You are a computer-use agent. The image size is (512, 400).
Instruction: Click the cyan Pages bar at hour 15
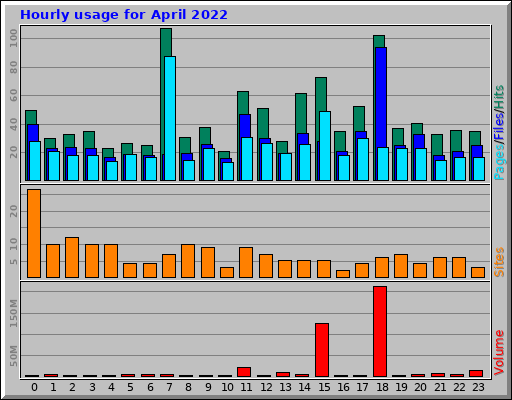325,146
